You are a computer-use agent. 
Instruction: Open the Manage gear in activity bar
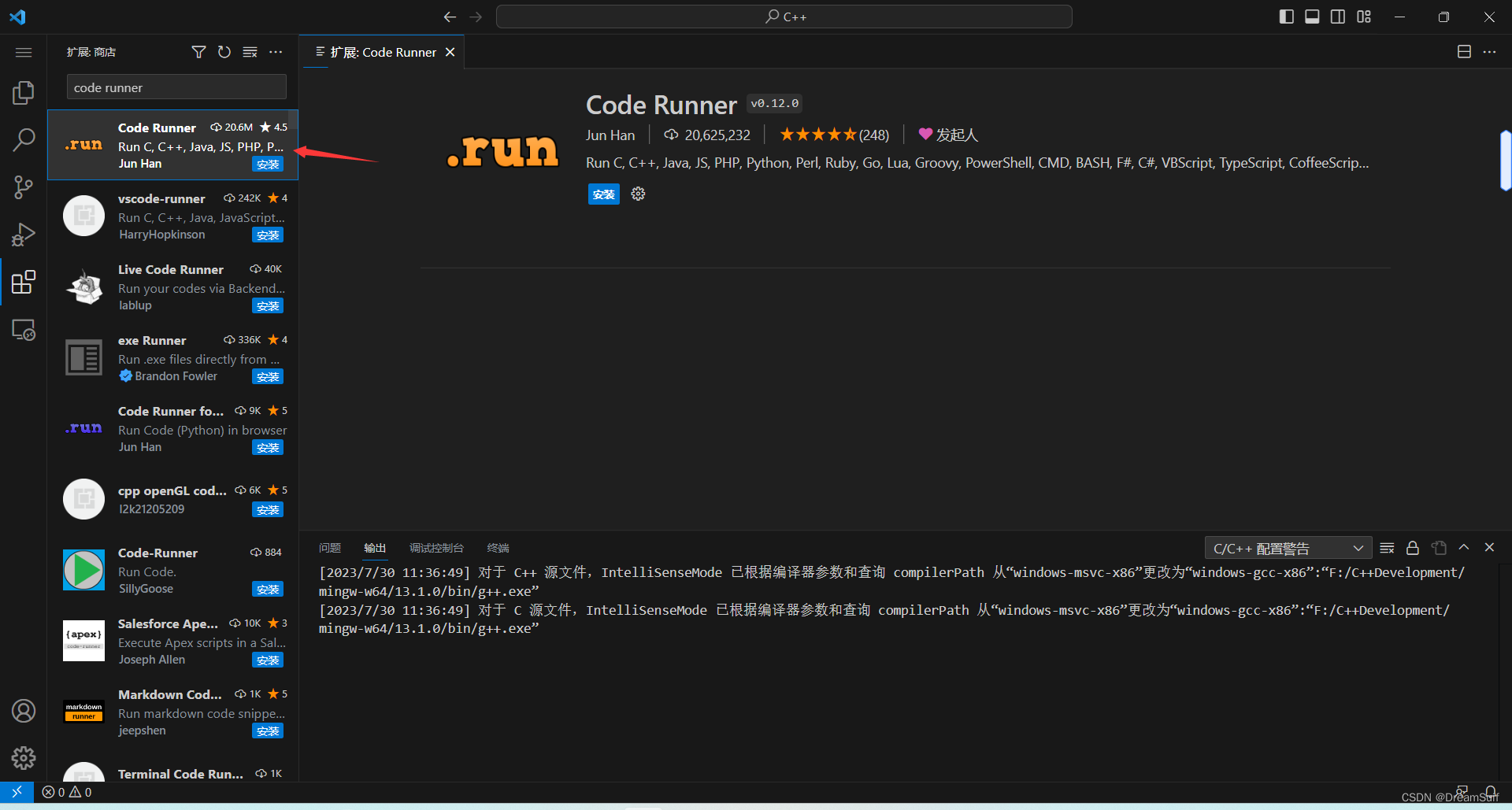click(x=24, y=758)
